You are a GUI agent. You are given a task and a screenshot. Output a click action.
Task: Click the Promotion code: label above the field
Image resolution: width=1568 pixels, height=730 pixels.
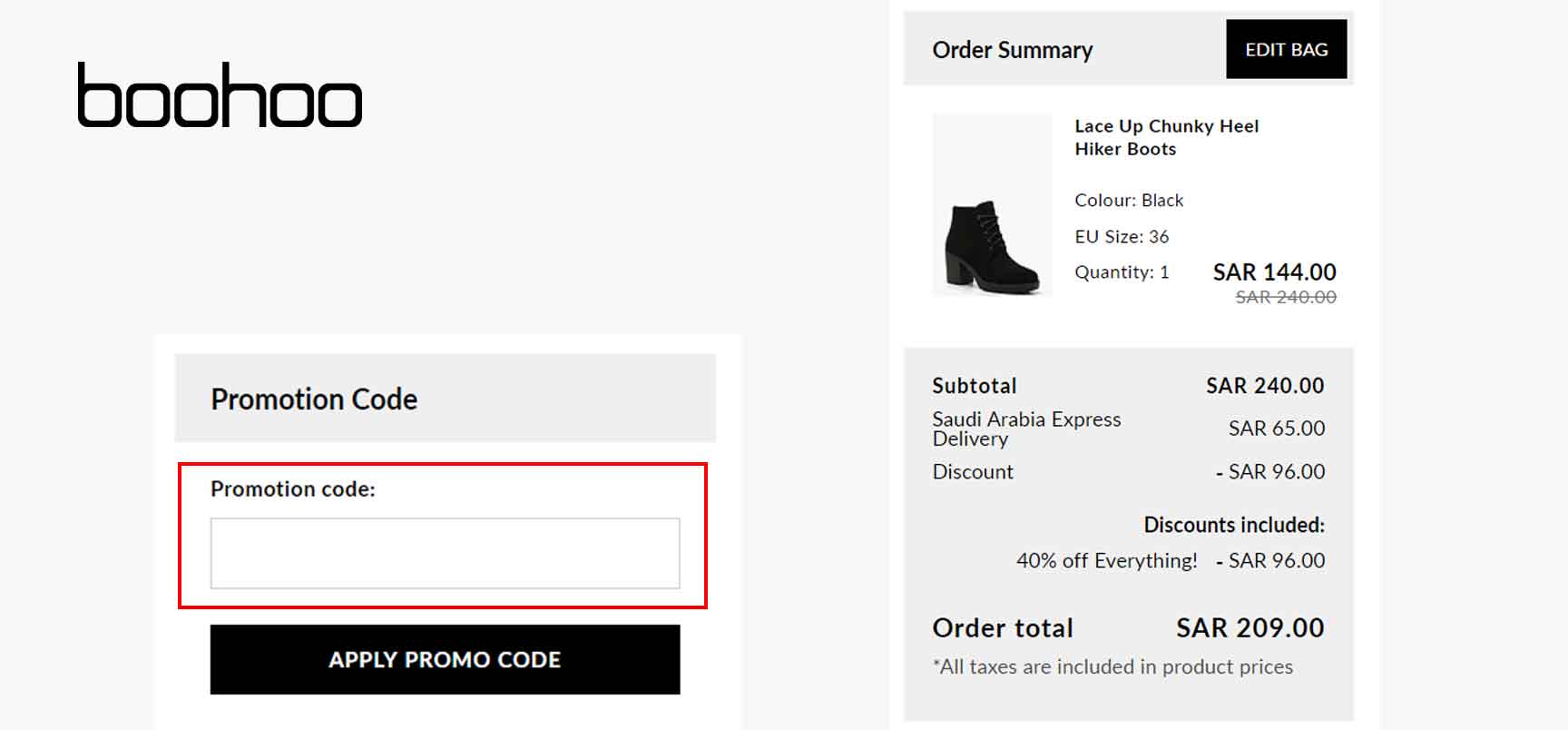[x=290, y=488]
